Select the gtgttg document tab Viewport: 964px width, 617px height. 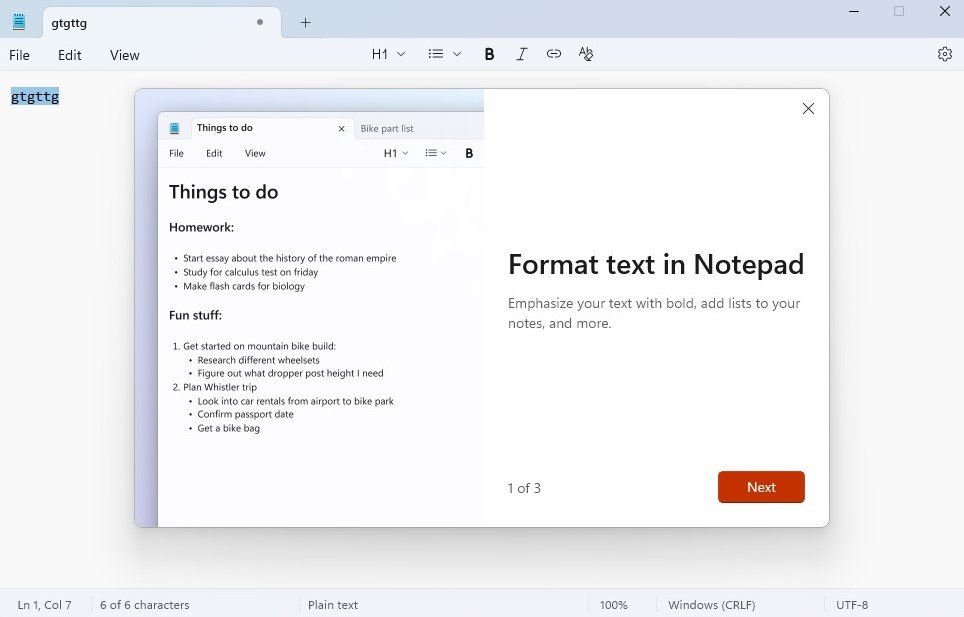pos(162,23)
